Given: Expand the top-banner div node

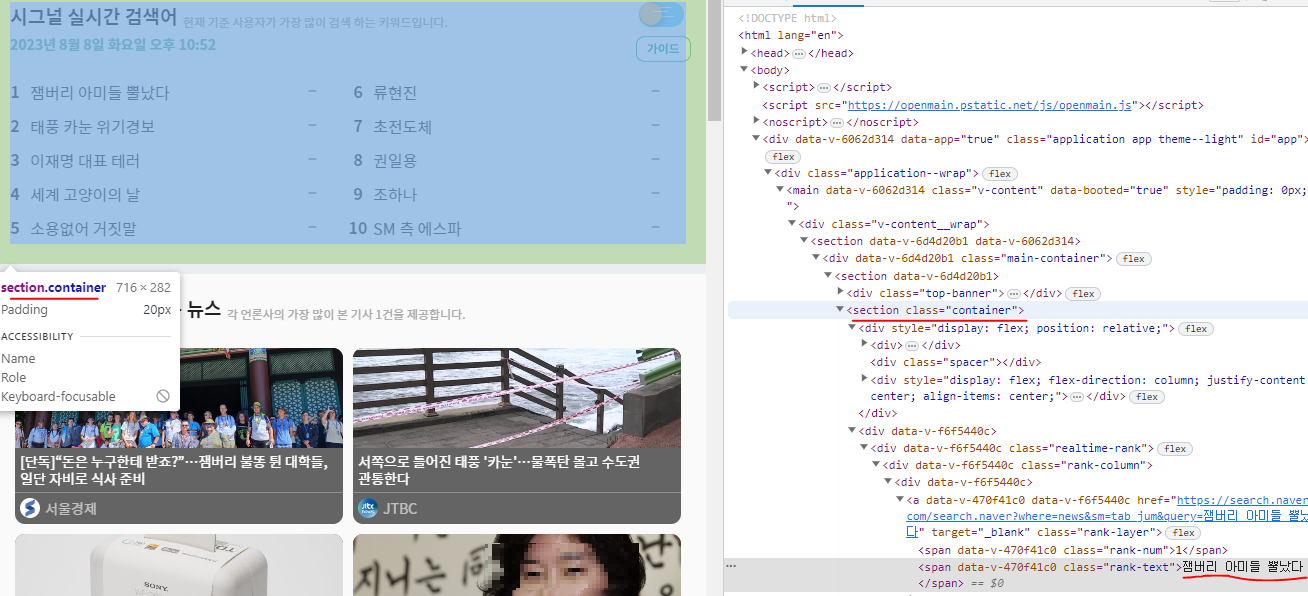Looking at the screenshot, I should click(840, 293).
